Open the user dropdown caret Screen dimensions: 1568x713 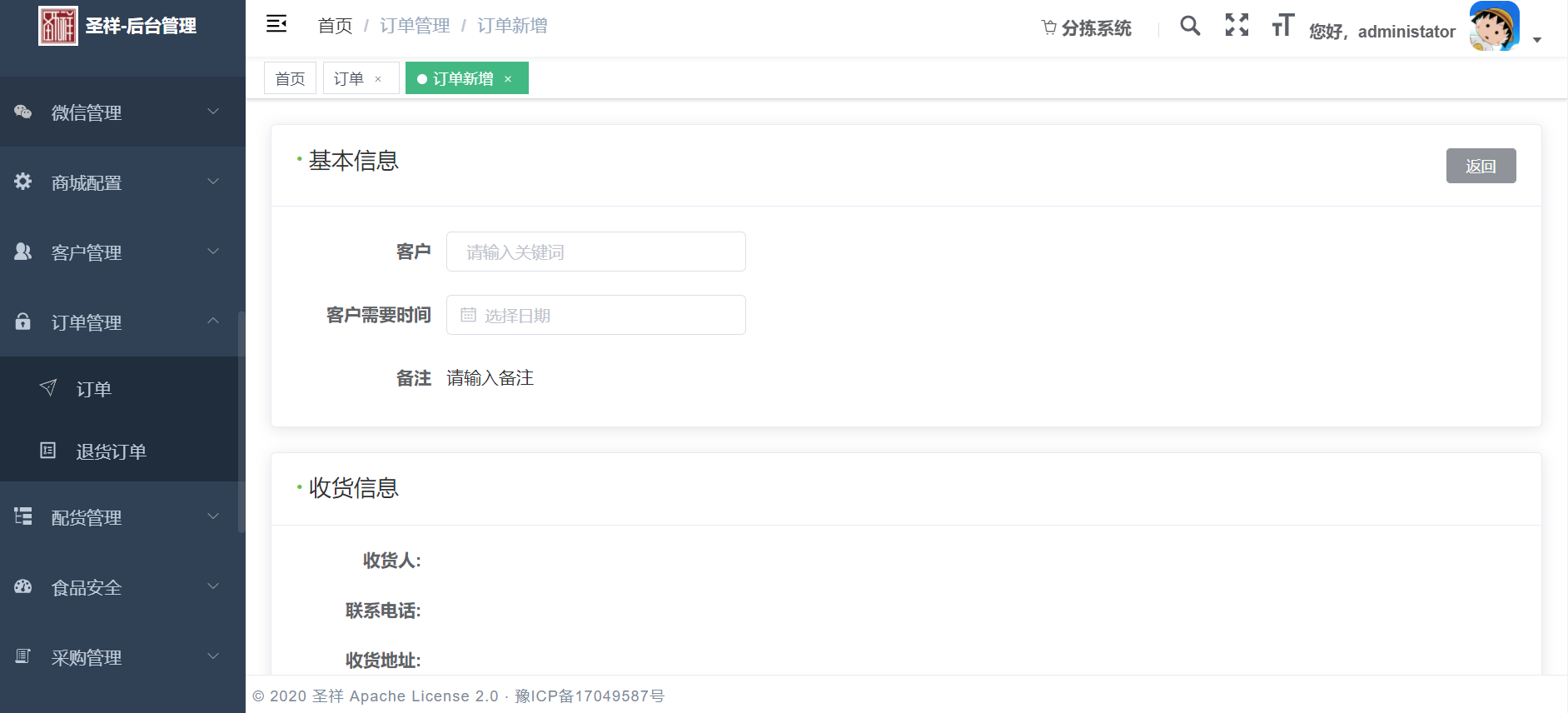coord(1537,40)
